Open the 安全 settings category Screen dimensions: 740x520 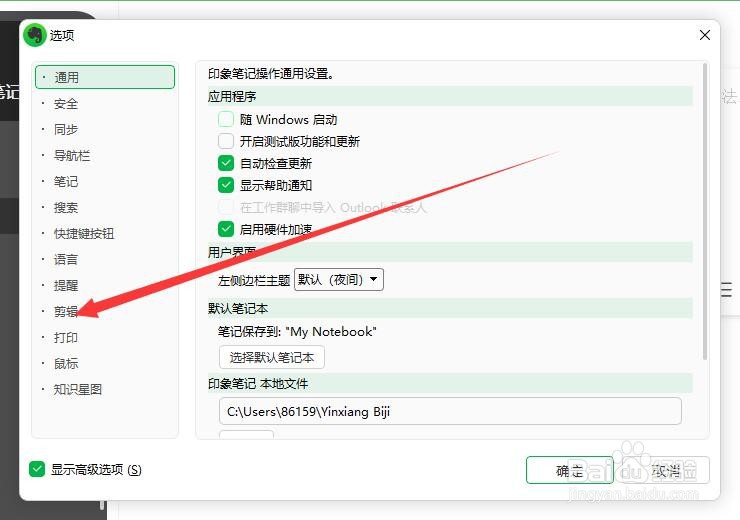point(66,103)
